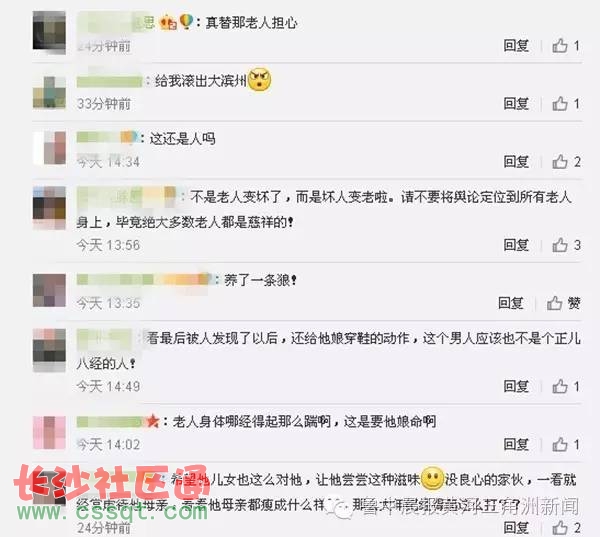The width and height of the screenshot is (600, 537).
Task: Like the bottom comment from 24分钟前
Action: 566,528
